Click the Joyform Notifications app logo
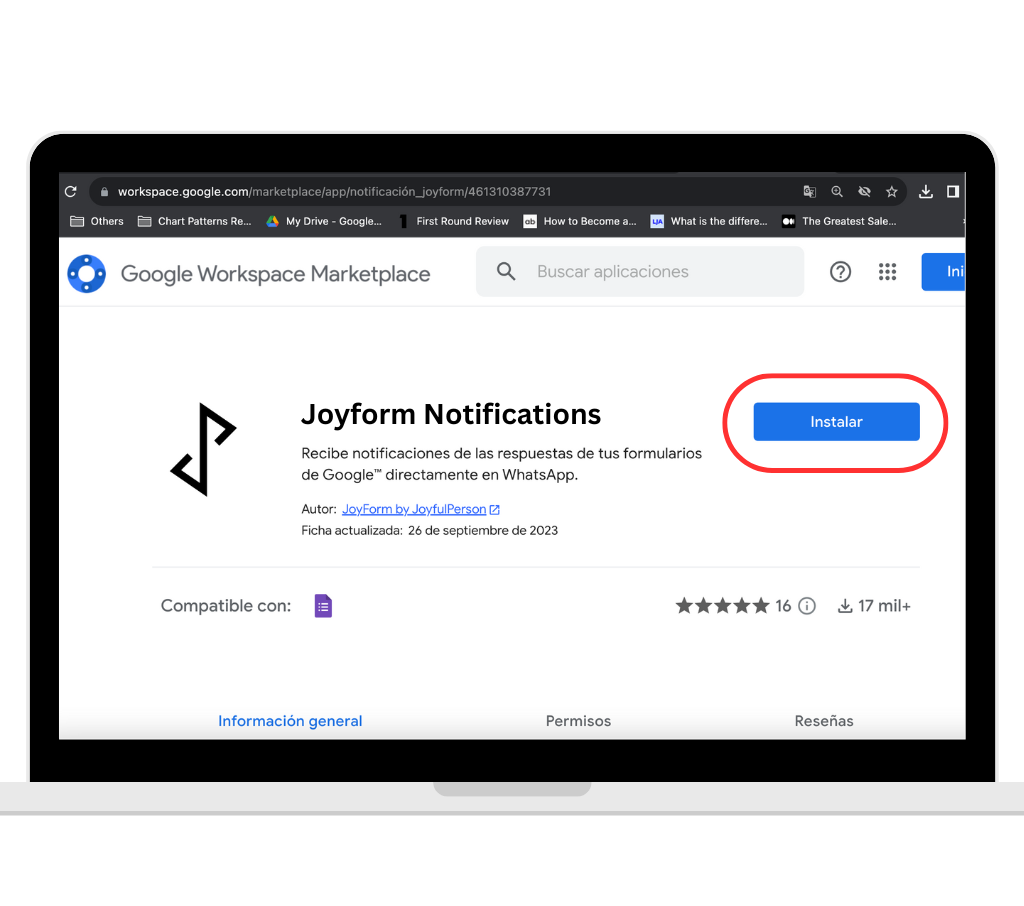The image size is (1024, 906). 203,449
